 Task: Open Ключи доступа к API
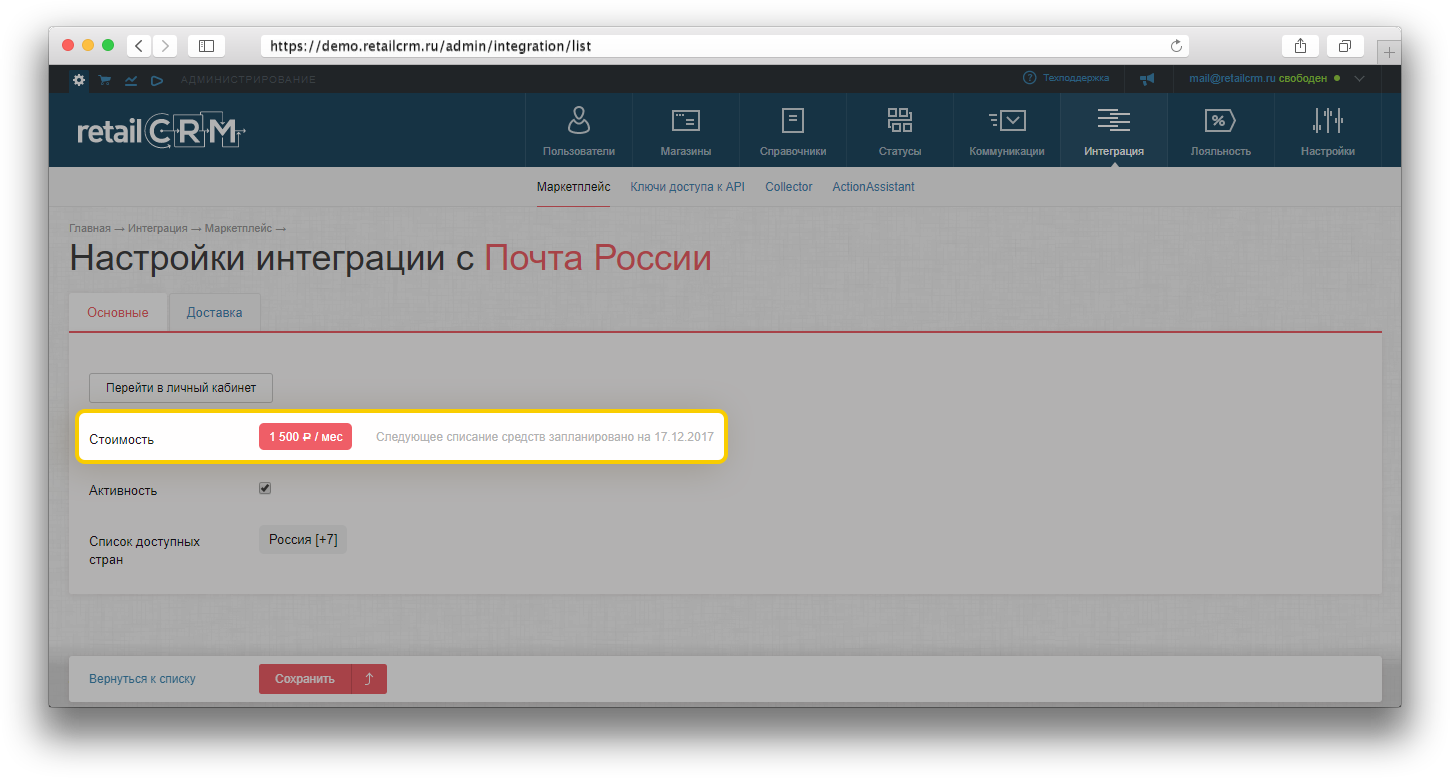point(688,187)
